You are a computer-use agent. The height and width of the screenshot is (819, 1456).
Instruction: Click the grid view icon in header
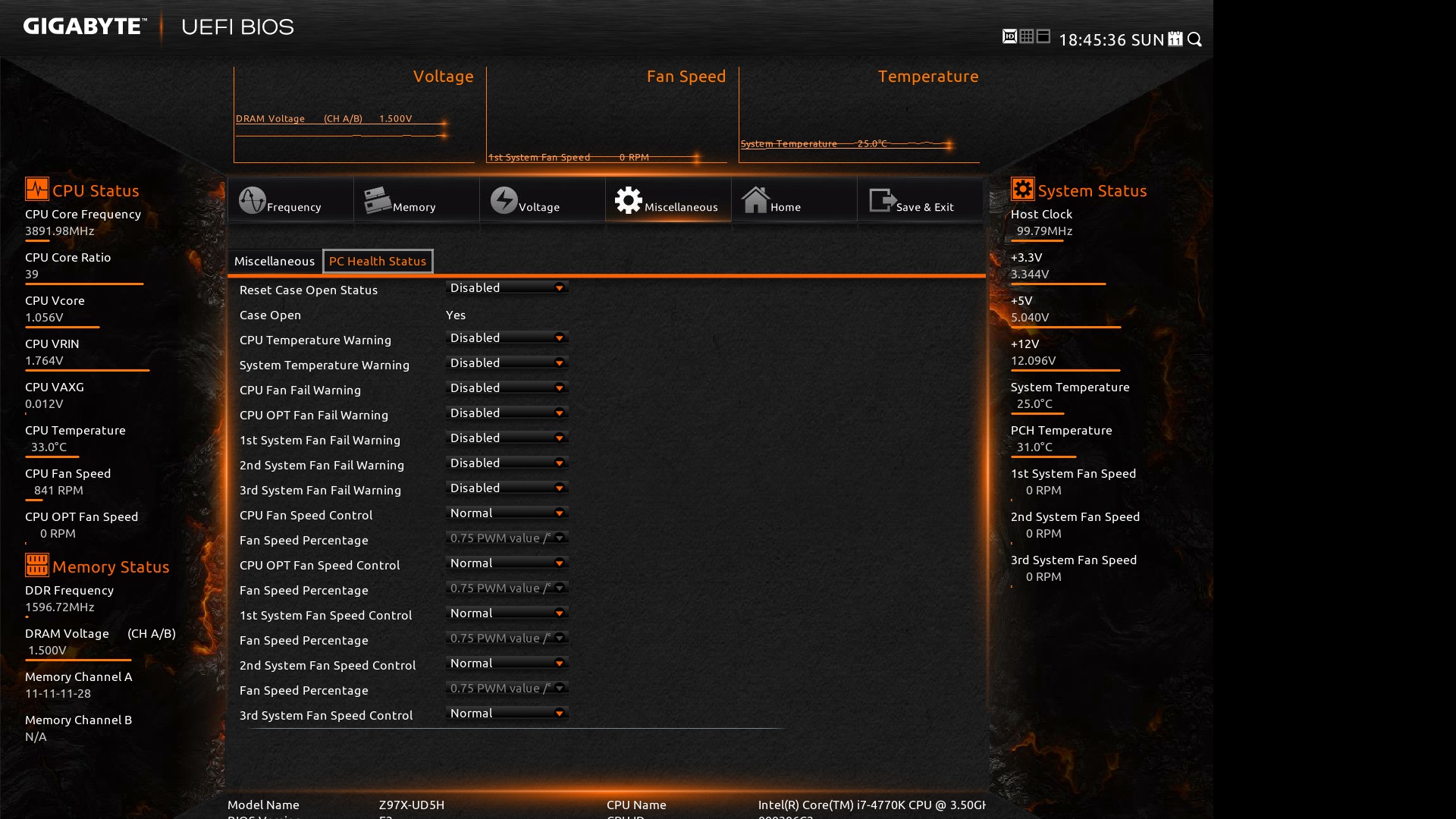click(x=1027, y=36)
